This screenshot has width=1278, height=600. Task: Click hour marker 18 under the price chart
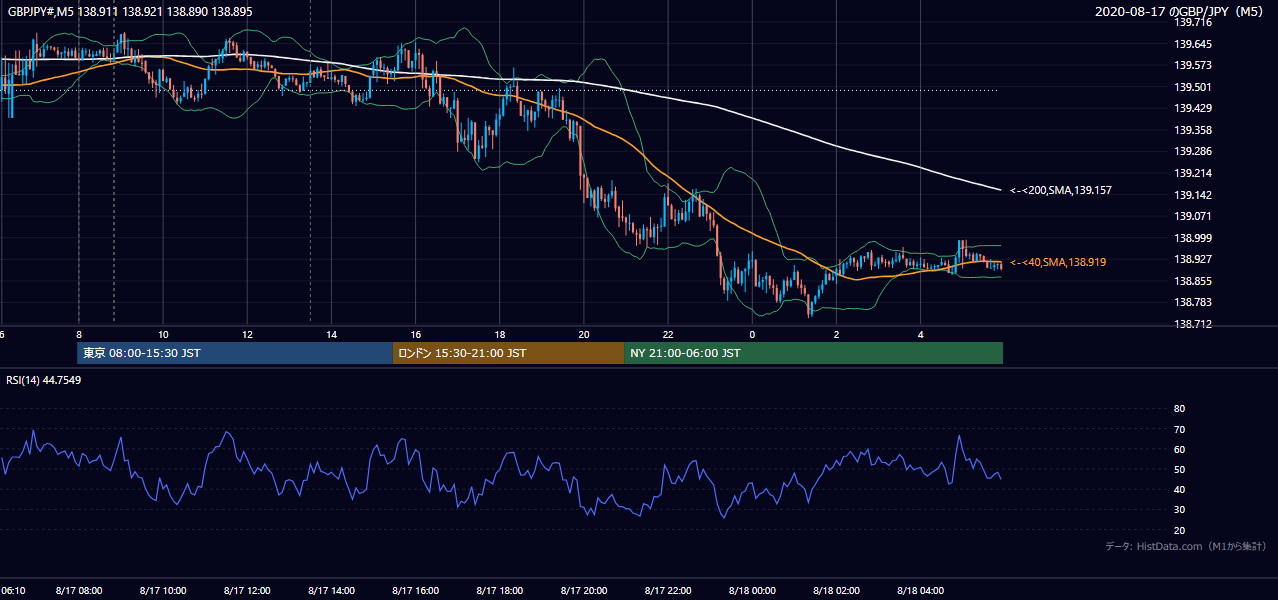click(499, 335)
